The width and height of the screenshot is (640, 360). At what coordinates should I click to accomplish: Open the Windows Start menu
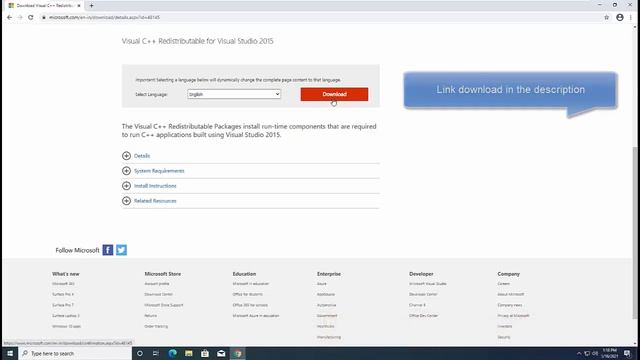click(x=9, y=353)
